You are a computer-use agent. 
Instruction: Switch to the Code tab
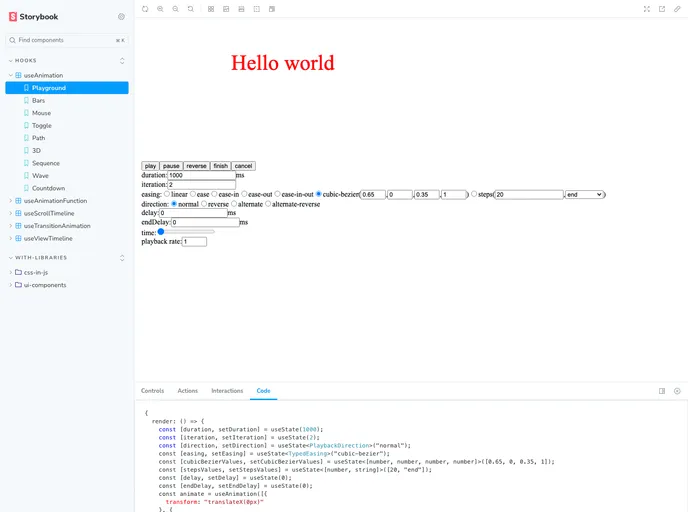point(263,391)
